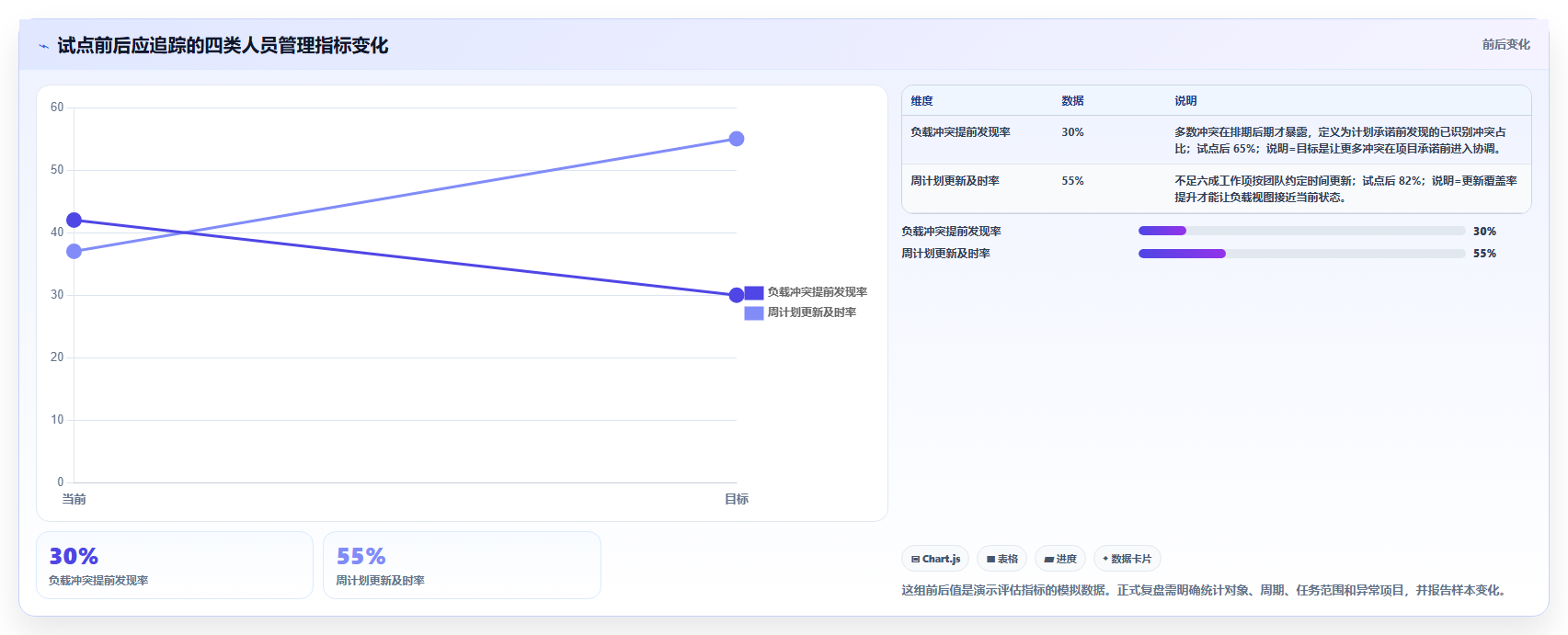Click the y-axis value 20
Screen dimensions: 1568x635
(x=57, y=357)
